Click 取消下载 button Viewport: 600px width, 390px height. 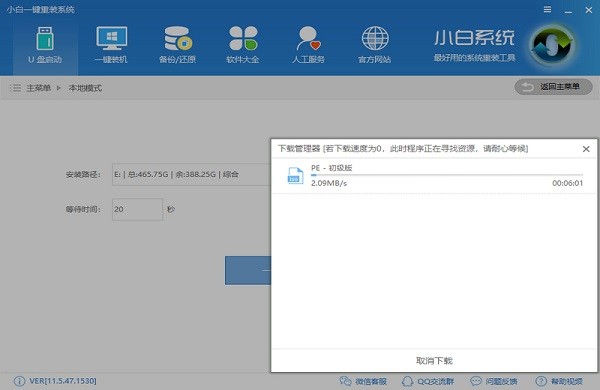pos(434,361)
